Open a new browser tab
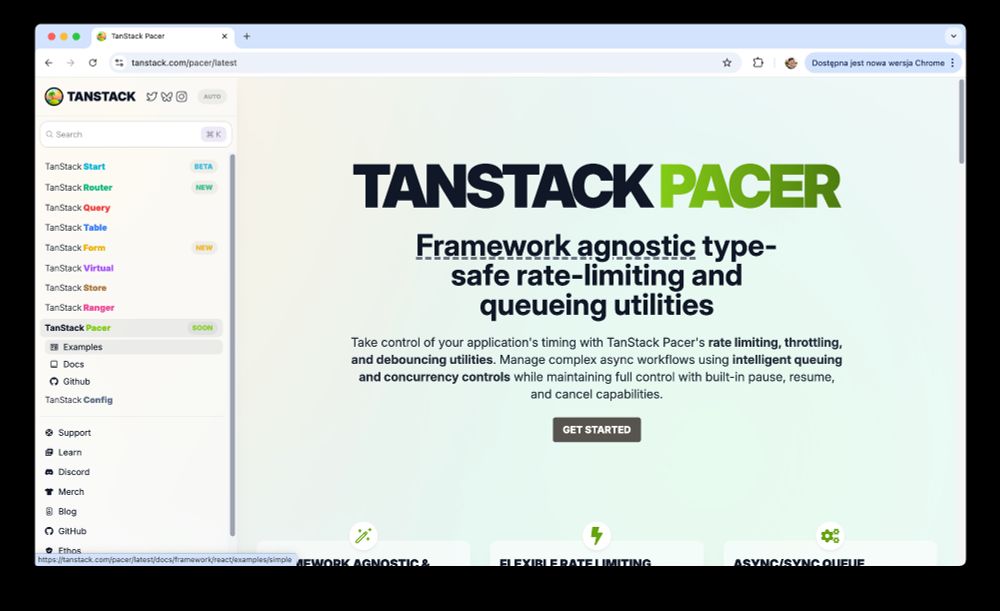Screen dimensions: 1000x611 [x=247, y=36]
